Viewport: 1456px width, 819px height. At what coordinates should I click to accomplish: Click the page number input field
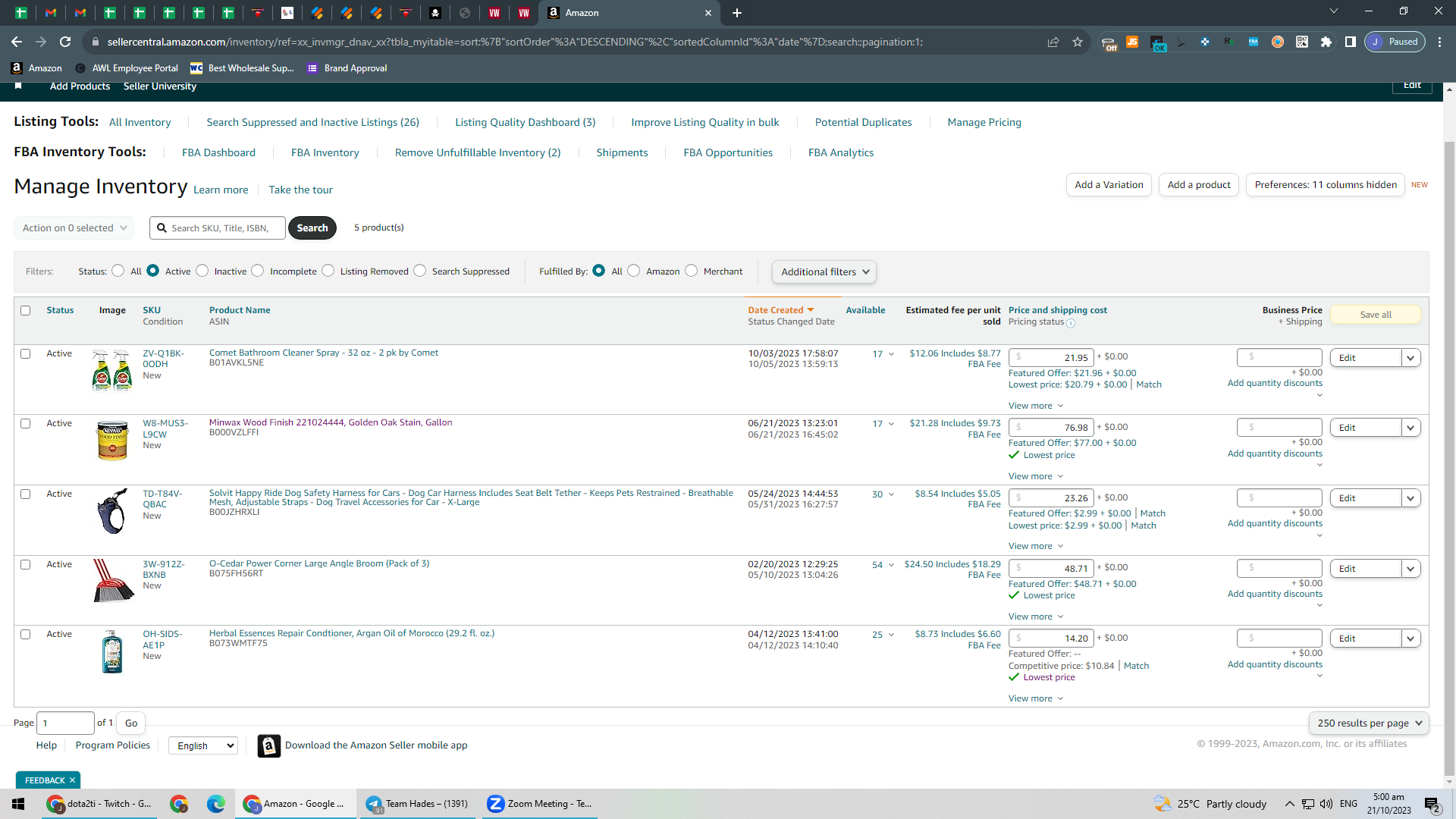click(66, 723)
